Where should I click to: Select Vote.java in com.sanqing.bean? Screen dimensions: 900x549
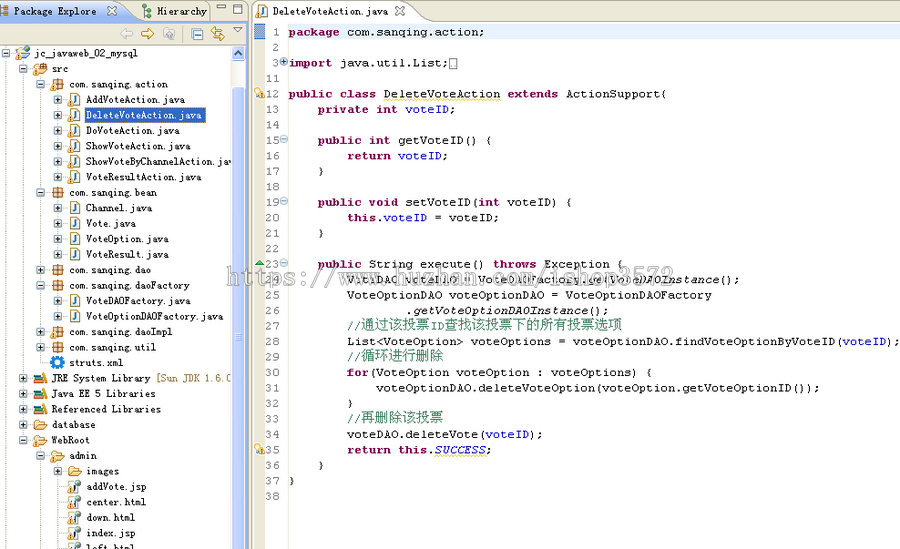(111, 224)
